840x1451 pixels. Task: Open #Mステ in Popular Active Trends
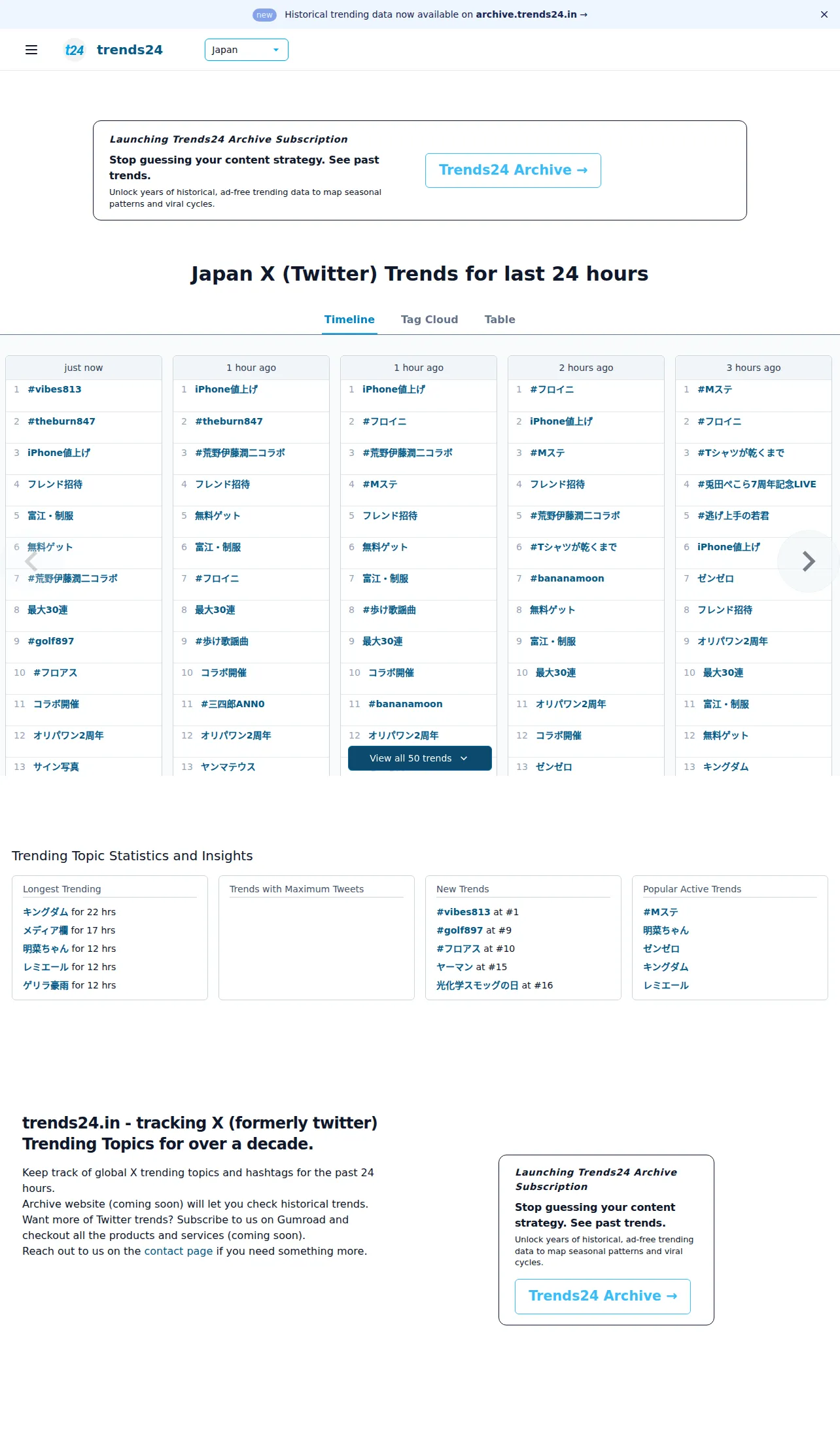(x=661, y=912)
